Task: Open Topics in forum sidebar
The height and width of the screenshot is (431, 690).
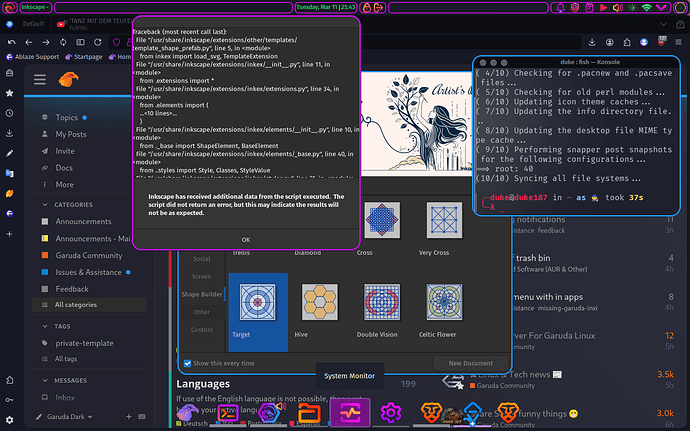Action: tap(66, 118)
